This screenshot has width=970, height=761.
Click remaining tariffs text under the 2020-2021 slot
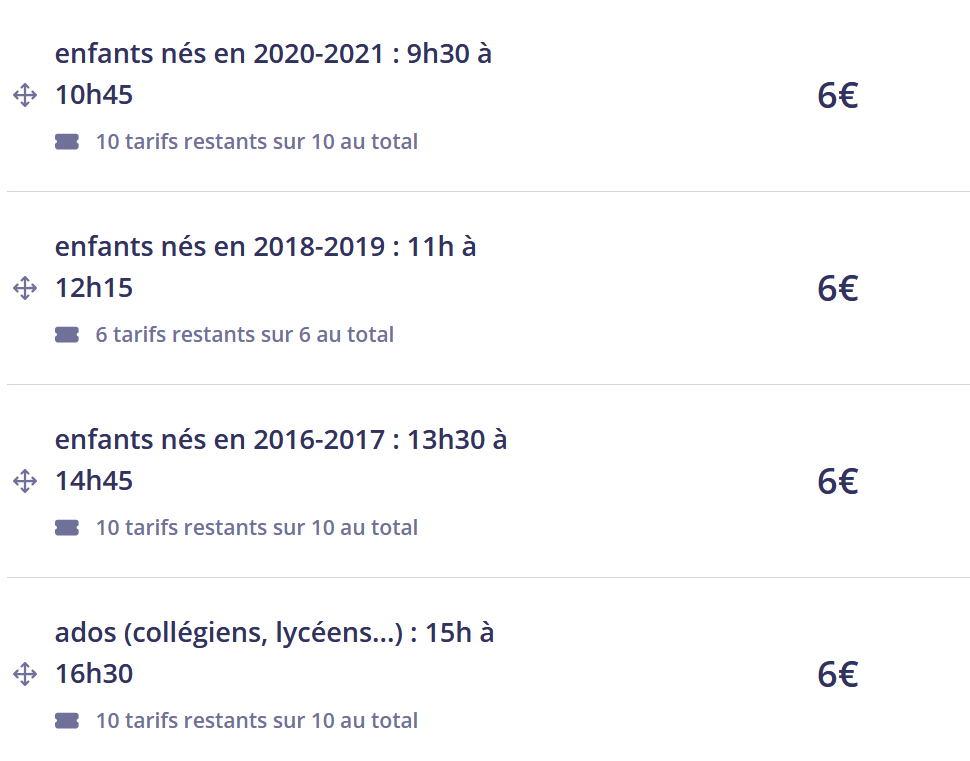(x=257, y=142)
